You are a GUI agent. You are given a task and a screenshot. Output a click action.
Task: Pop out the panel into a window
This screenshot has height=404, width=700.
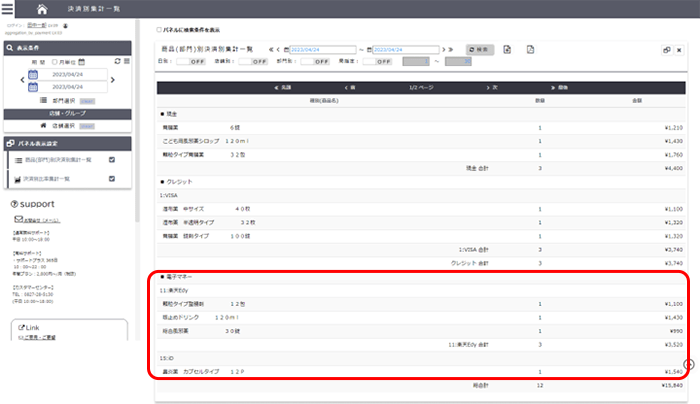[667, 49]
